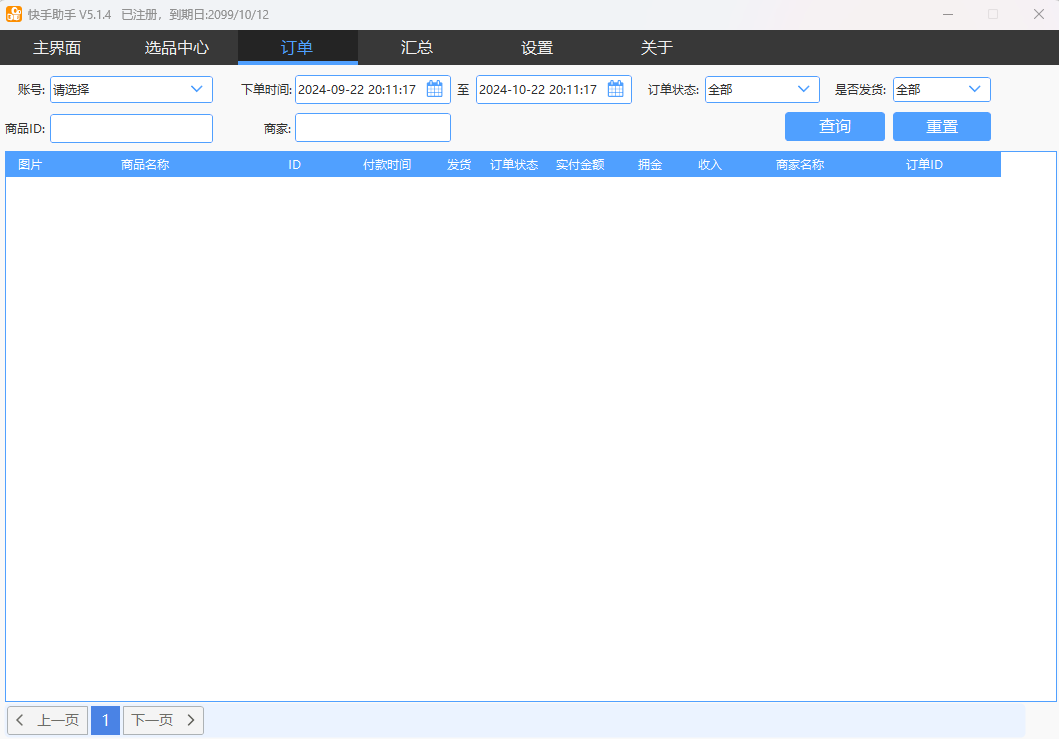Click the 商品ID input field
1059x739 pixels.
pos(131,128)
